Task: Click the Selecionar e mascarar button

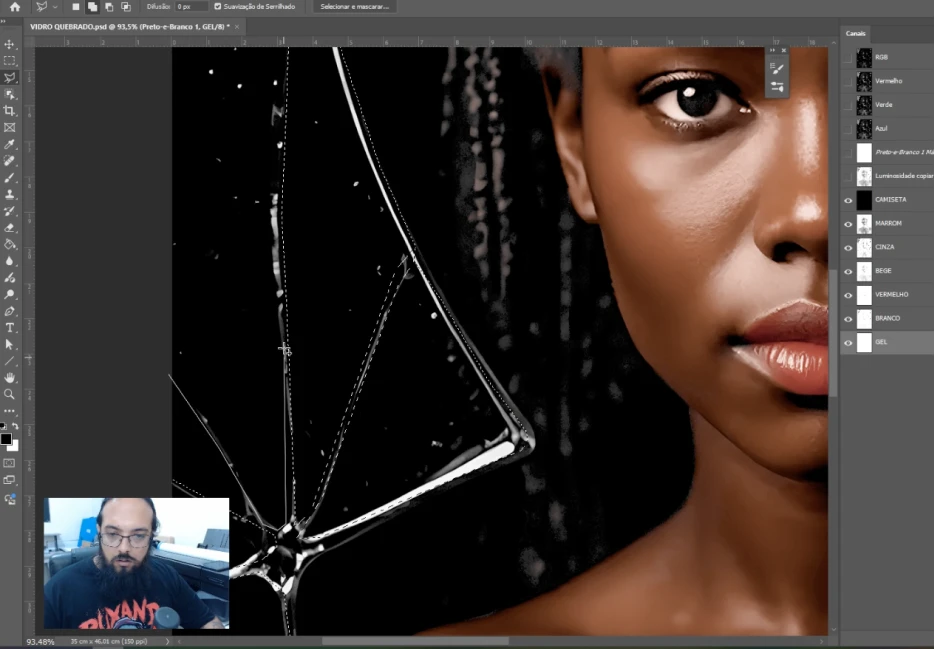Action: point(355,6)
